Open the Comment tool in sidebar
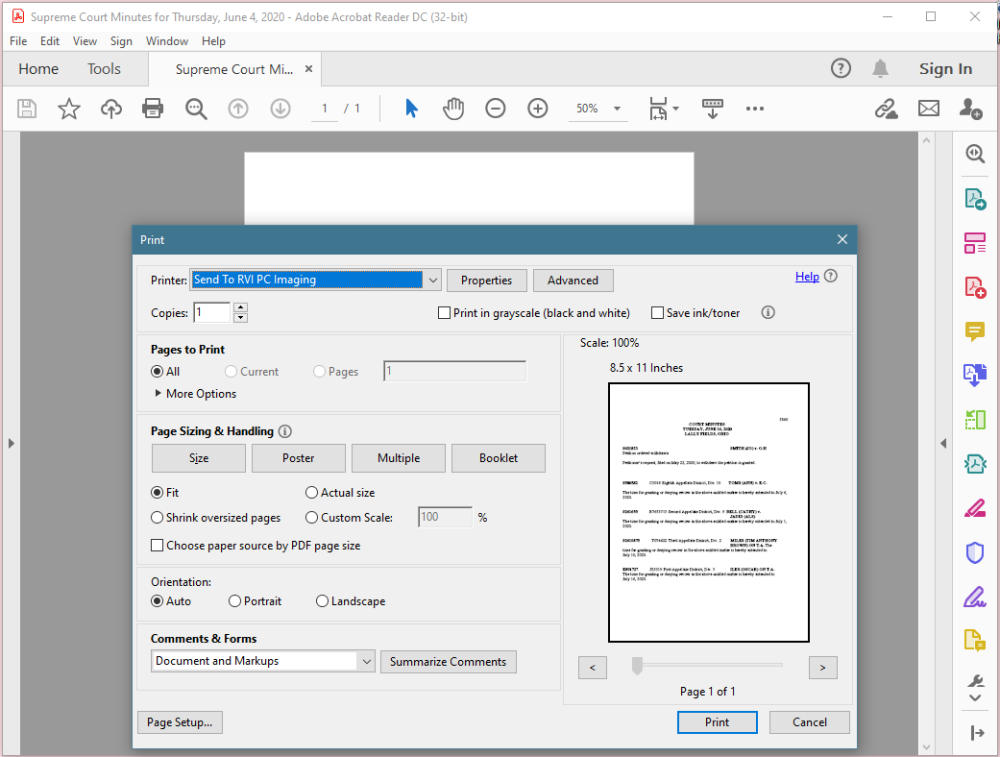 click(x=974, y=332)
